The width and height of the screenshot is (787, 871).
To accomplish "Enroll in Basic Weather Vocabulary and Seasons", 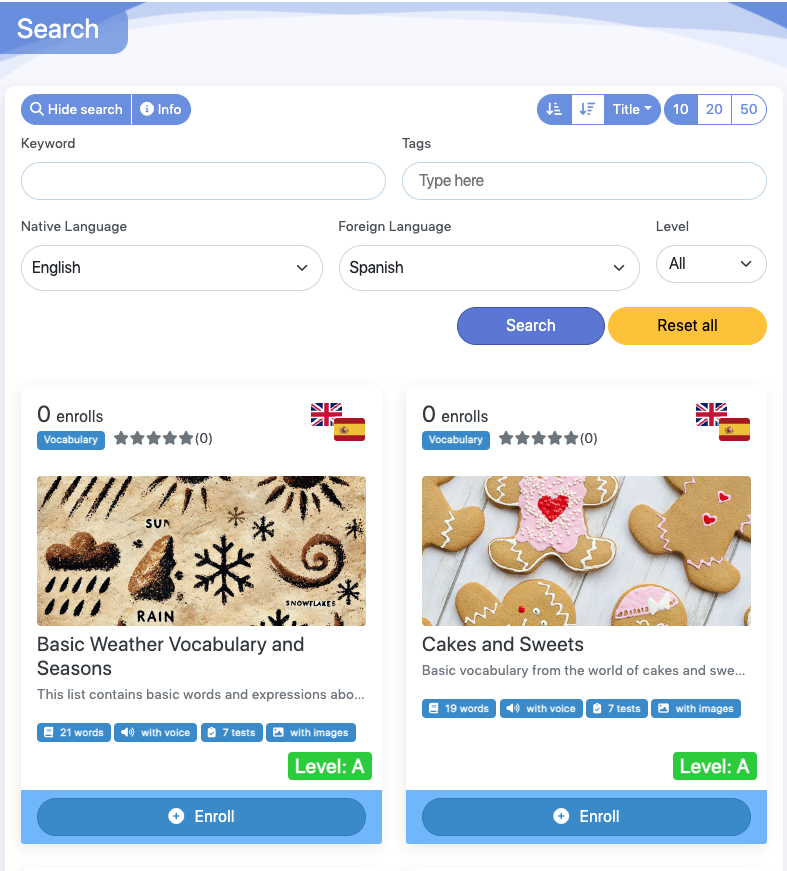I will click(x=201, y=817).
